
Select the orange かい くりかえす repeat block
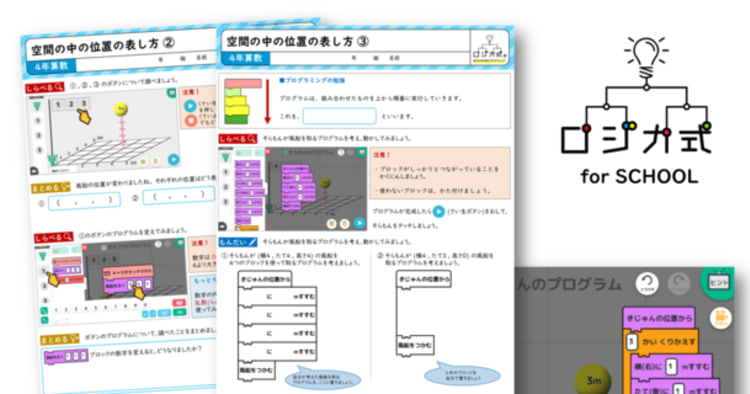[662, 342]
